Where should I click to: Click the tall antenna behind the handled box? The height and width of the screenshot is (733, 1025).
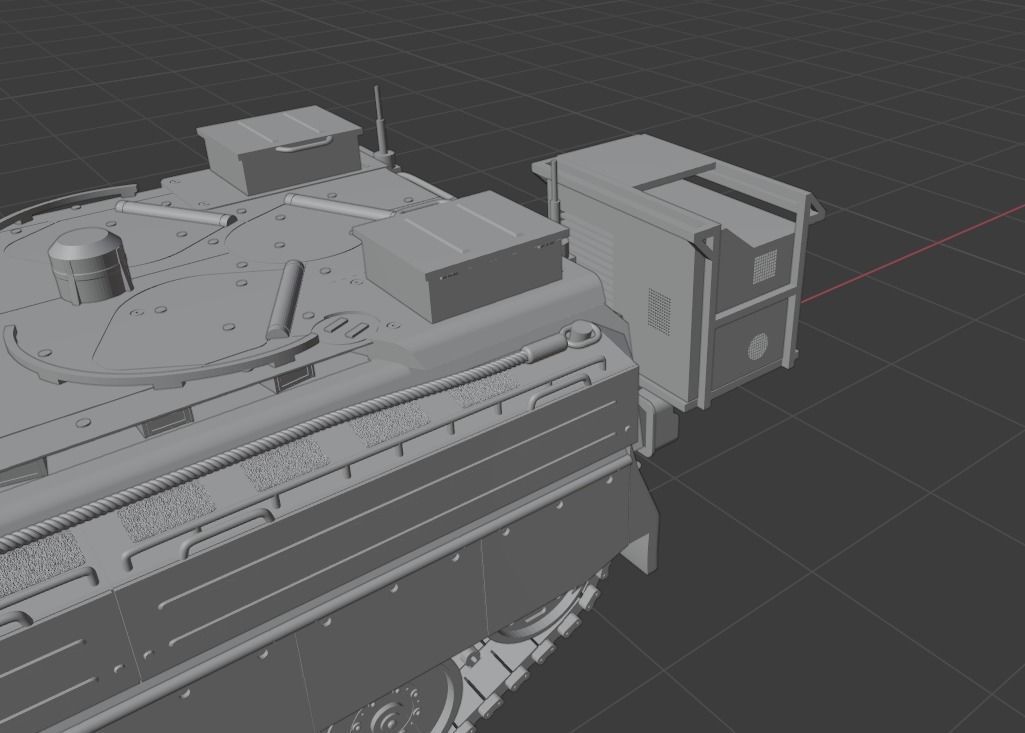point(383,124)
